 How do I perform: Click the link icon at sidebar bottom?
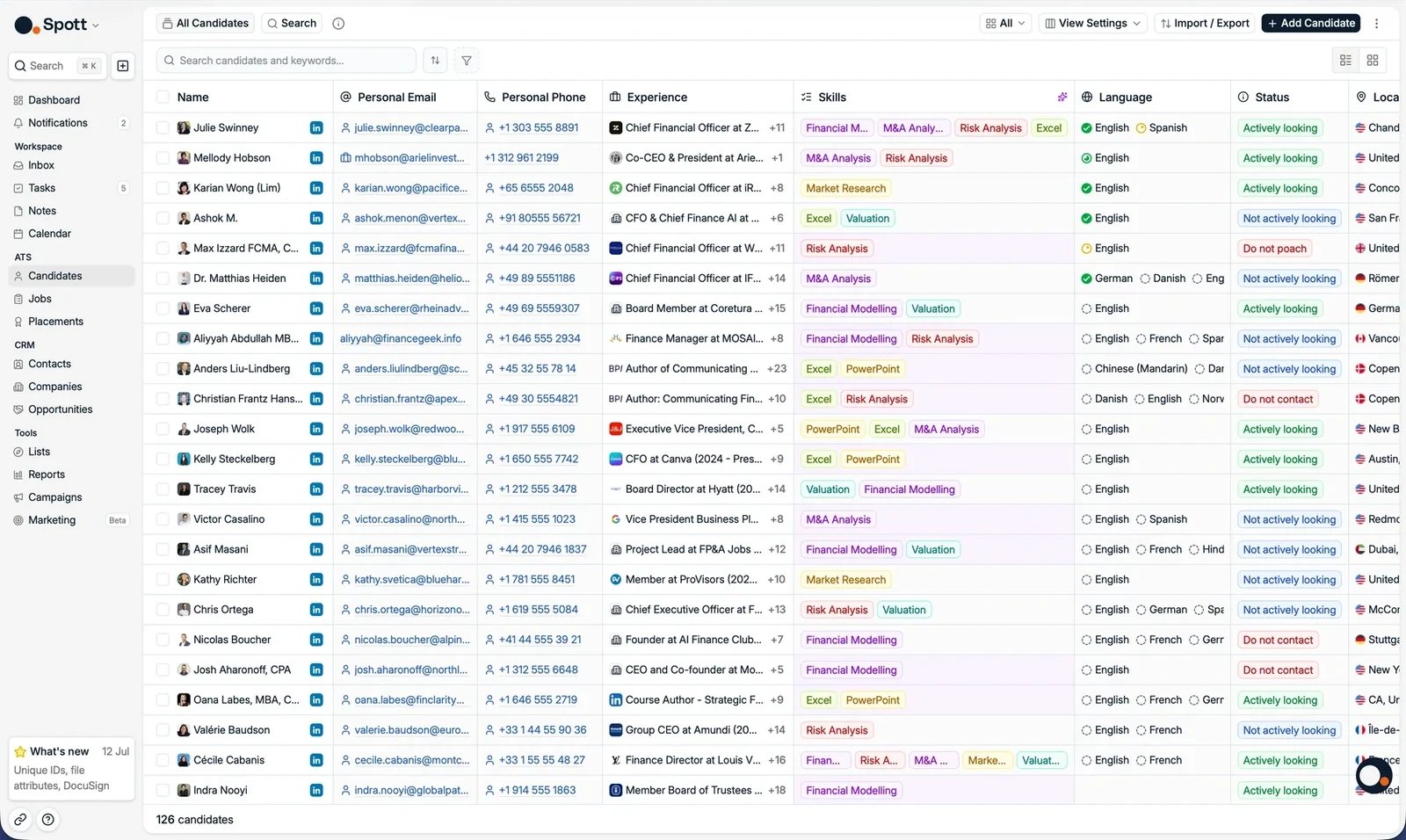[x=20, y=820]
